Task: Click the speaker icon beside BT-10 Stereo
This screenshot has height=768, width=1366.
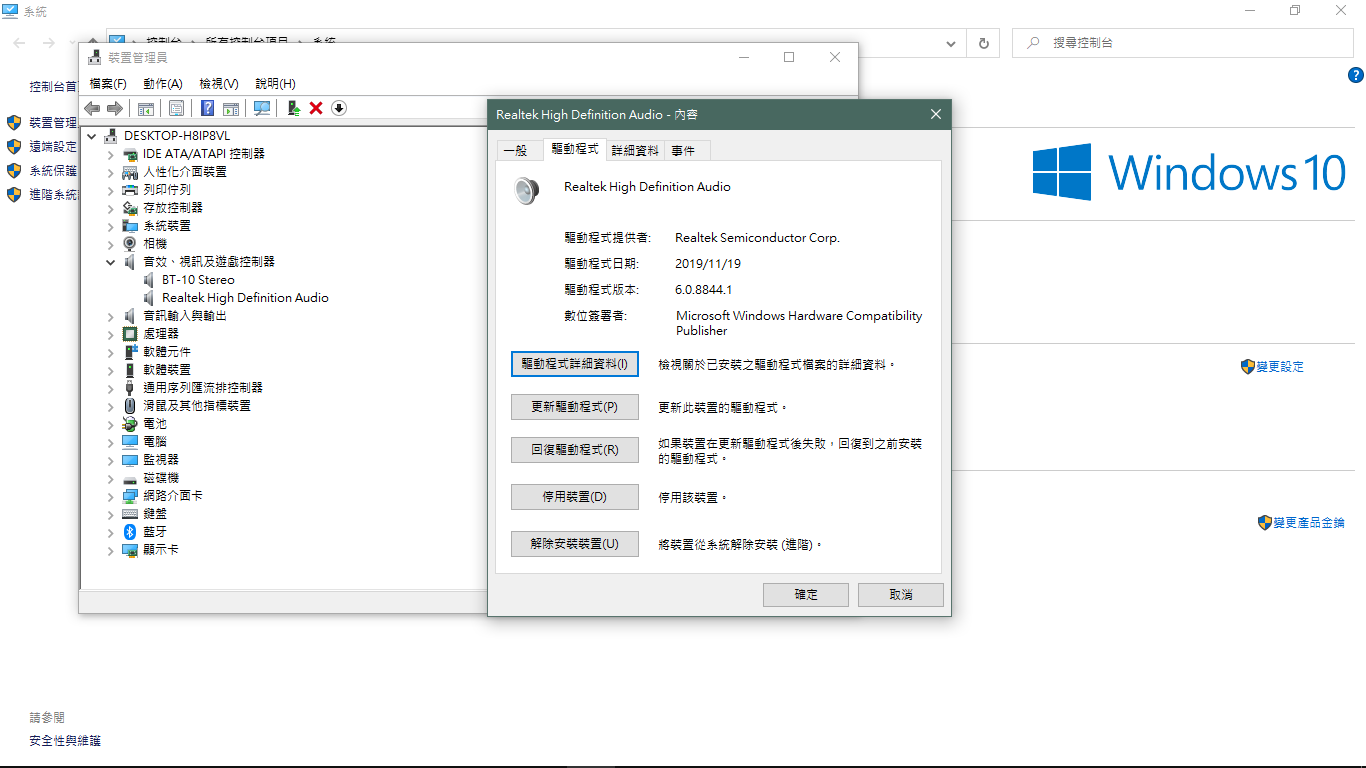Action: [x=149, y=280]
